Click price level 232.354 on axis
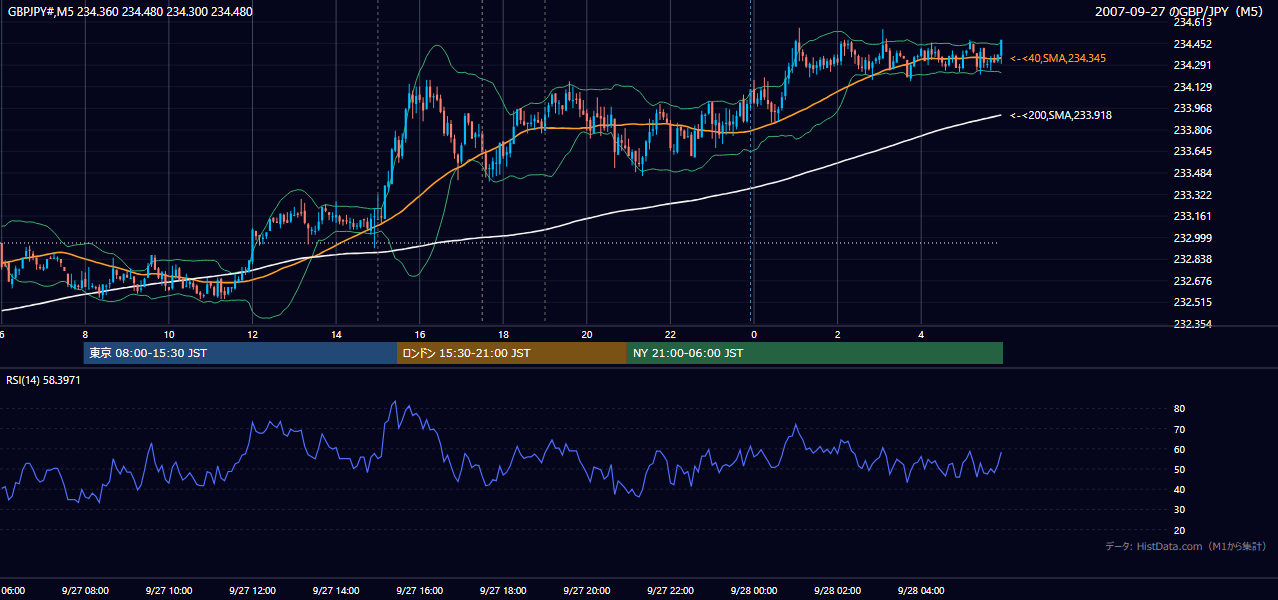The width and height of the screenshot is (1278, 600). tap(1192, 324)
